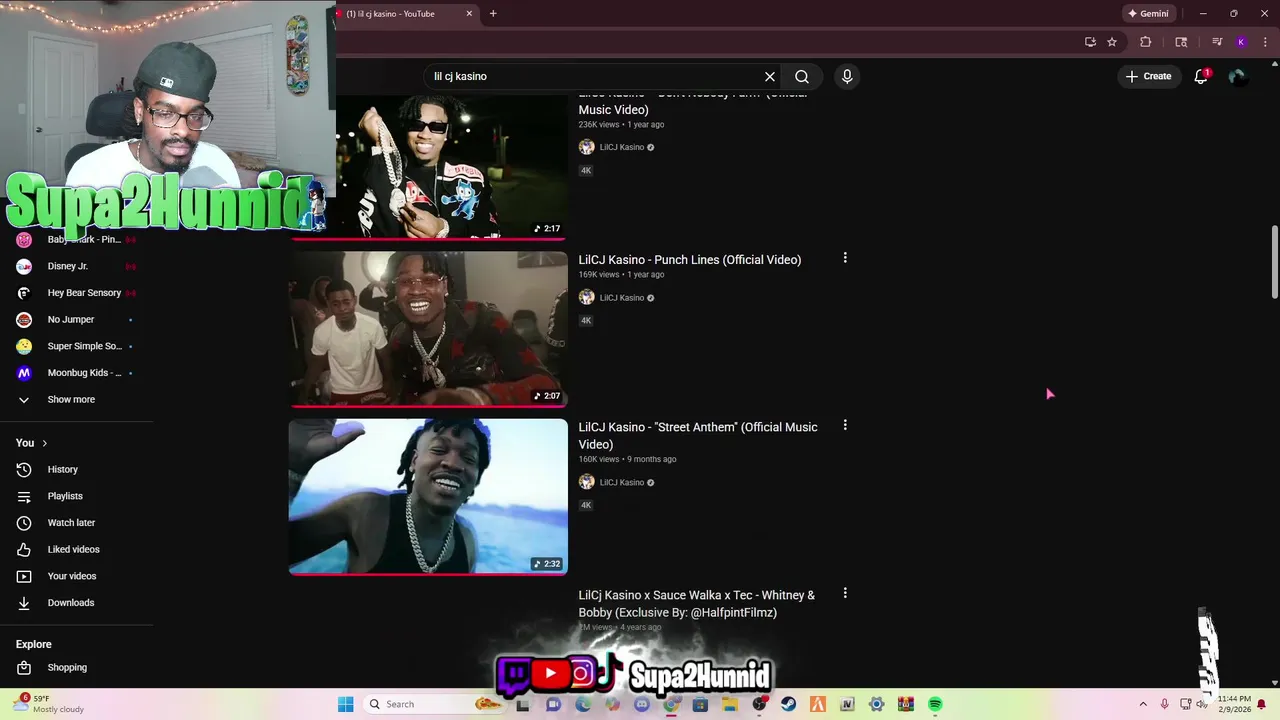Open Spotify from the taskbar
This screenshot has width=1280, height=720.
tap(935, 704)
